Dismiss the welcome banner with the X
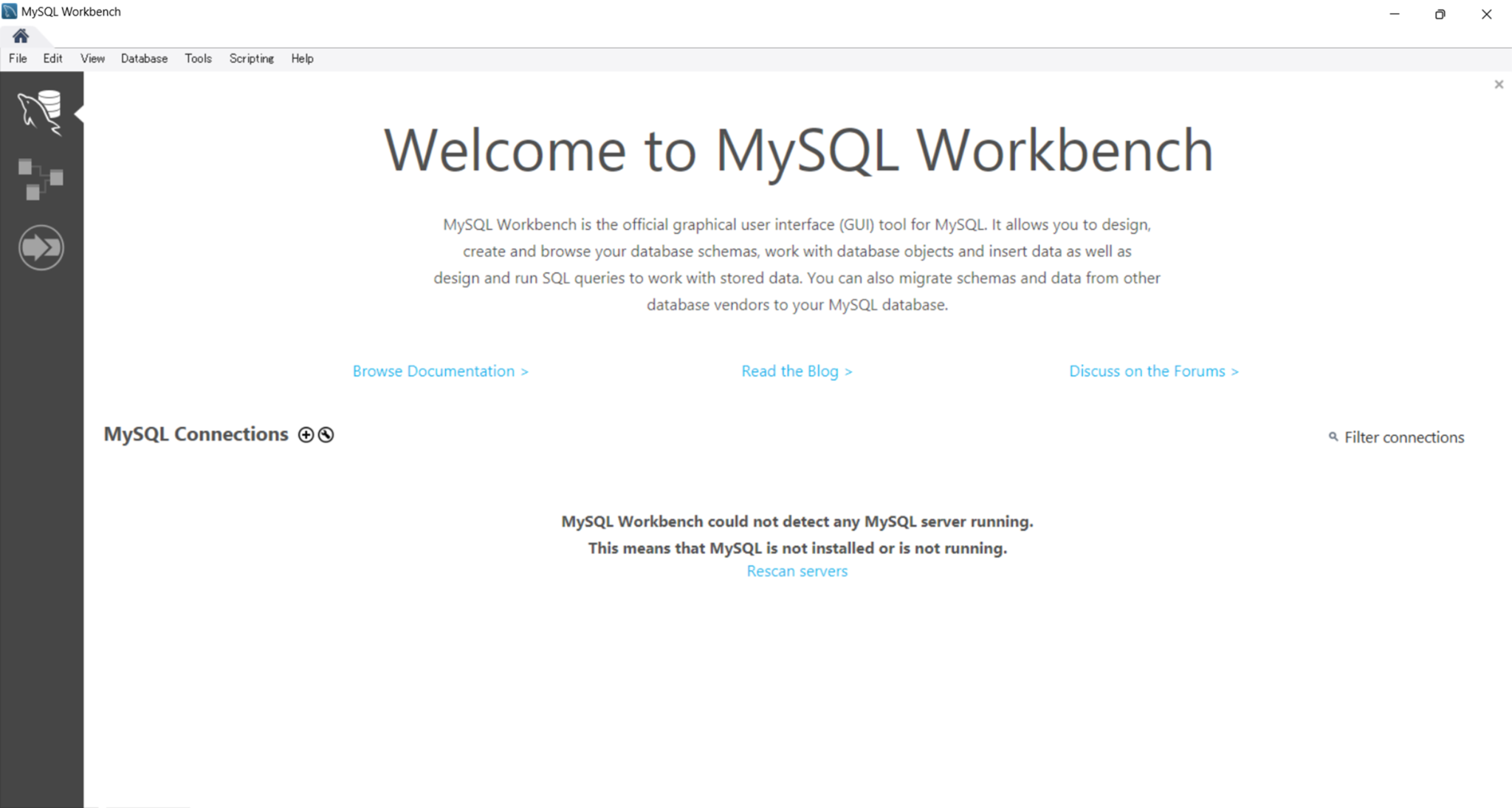This screenshot has width=1512, height=808. (x=1499, y=84)
